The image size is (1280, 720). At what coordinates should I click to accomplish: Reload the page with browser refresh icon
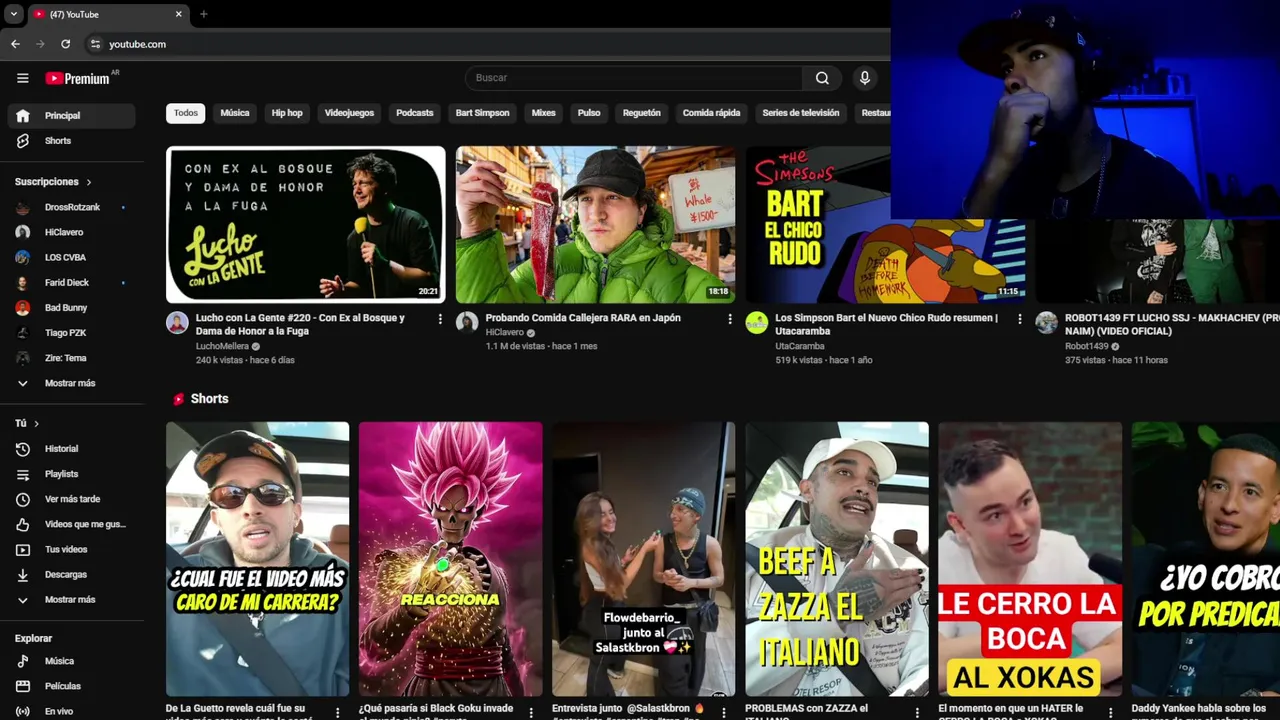65,44
